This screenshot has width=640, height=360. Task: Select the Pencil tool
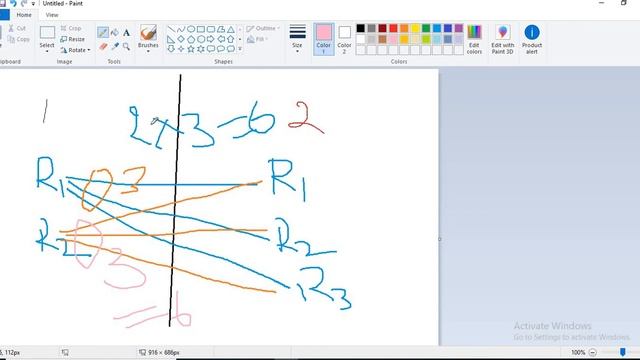coord(103,33)
